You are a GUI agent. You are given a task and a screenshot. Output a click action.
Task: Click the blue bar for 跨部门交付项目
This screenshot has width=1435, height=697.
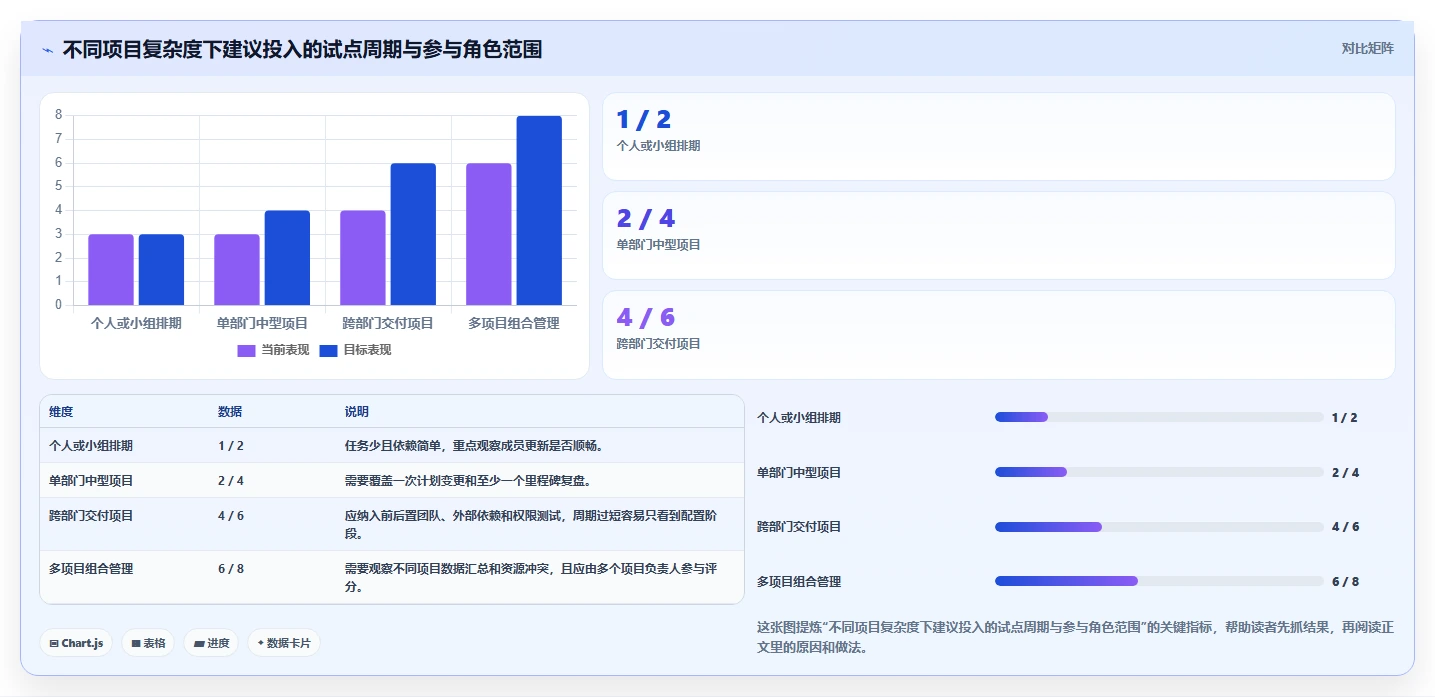(x=413, y=234)
